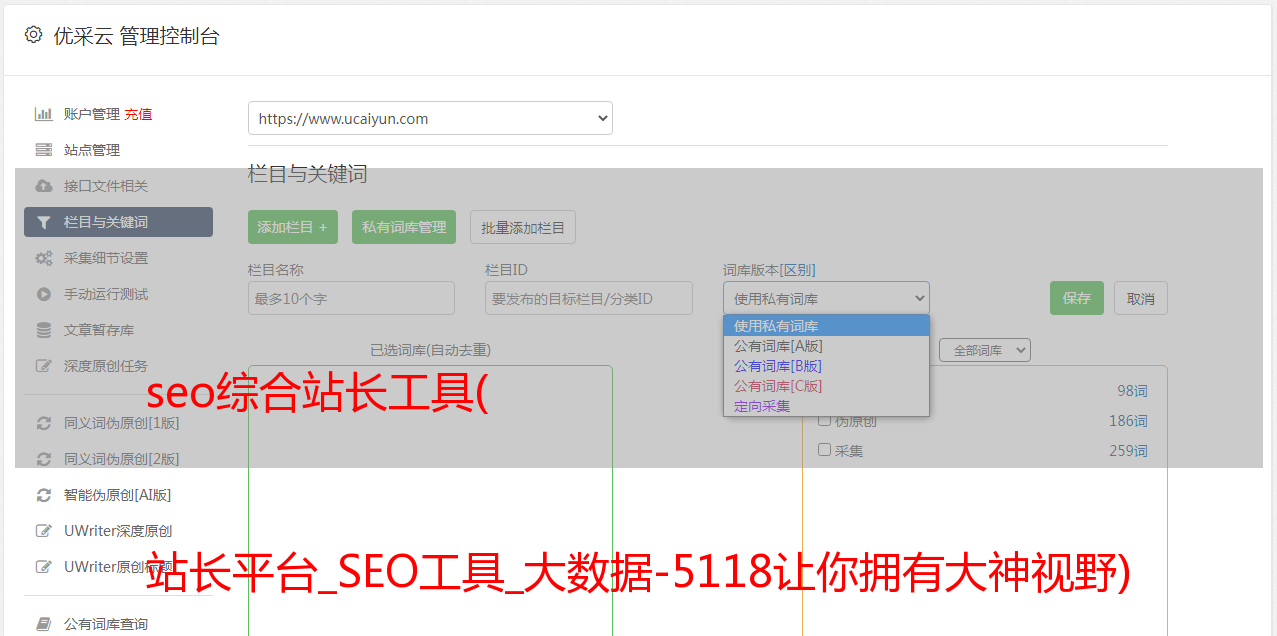This screenshot has width=1277, height=636.
Task: Select the 定向采集 option
Action: coord(826,406)
